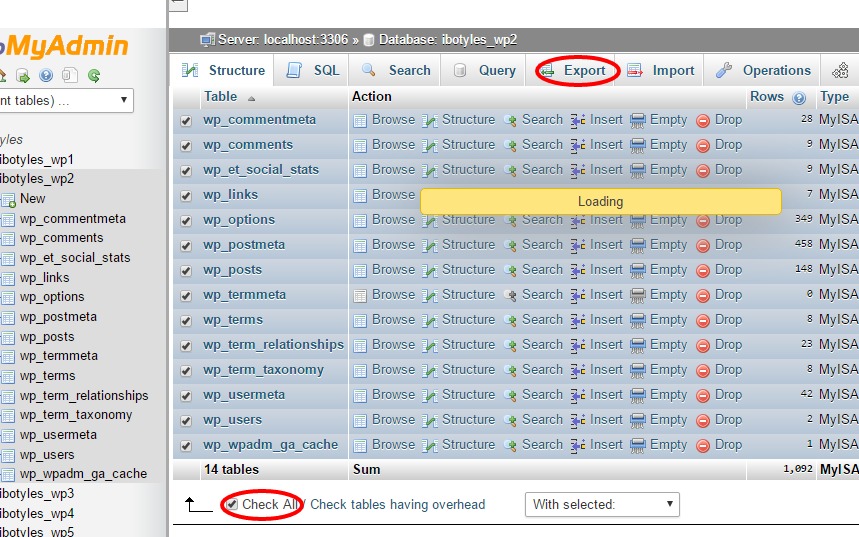Click table icon beside wp_posts in sidebar
This screenshot has height=537, width=859.
[x=8, y=338]
